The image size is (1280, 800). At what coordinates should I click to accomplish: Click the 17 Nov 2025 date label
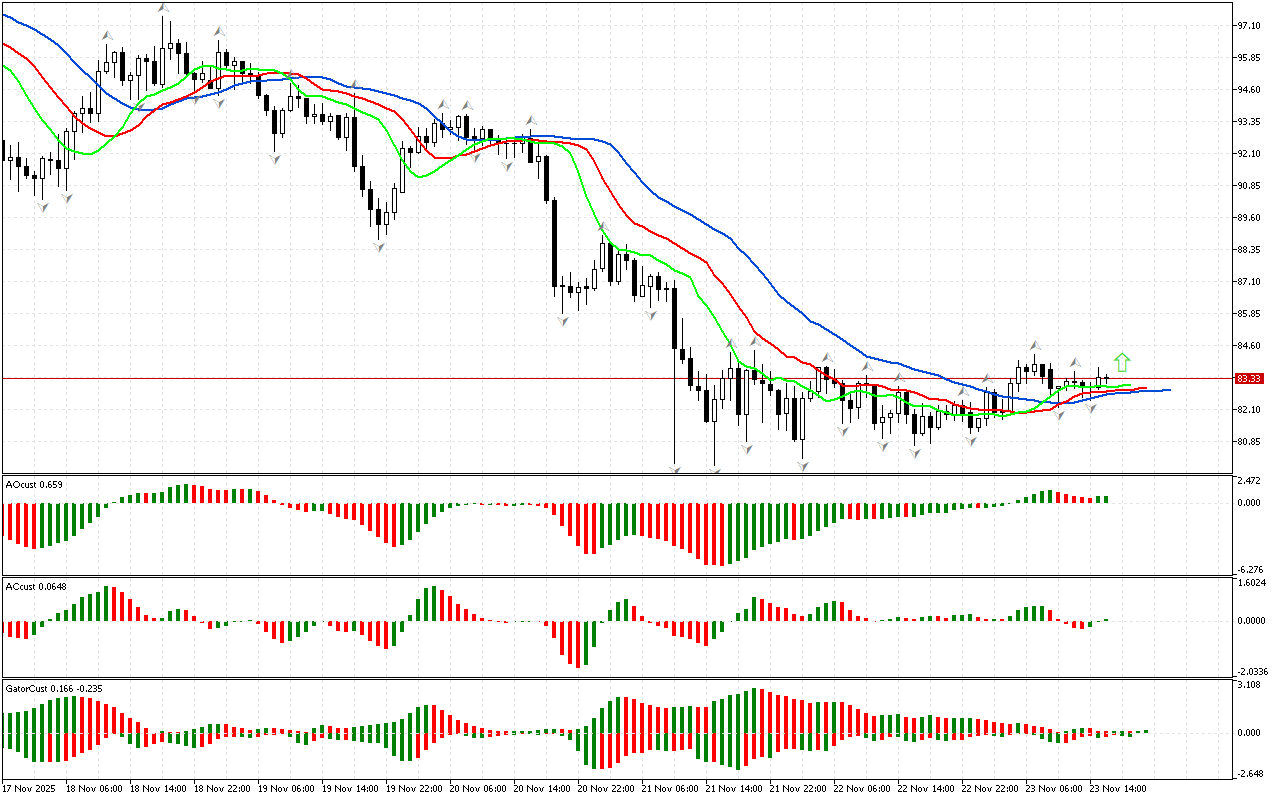30,788
